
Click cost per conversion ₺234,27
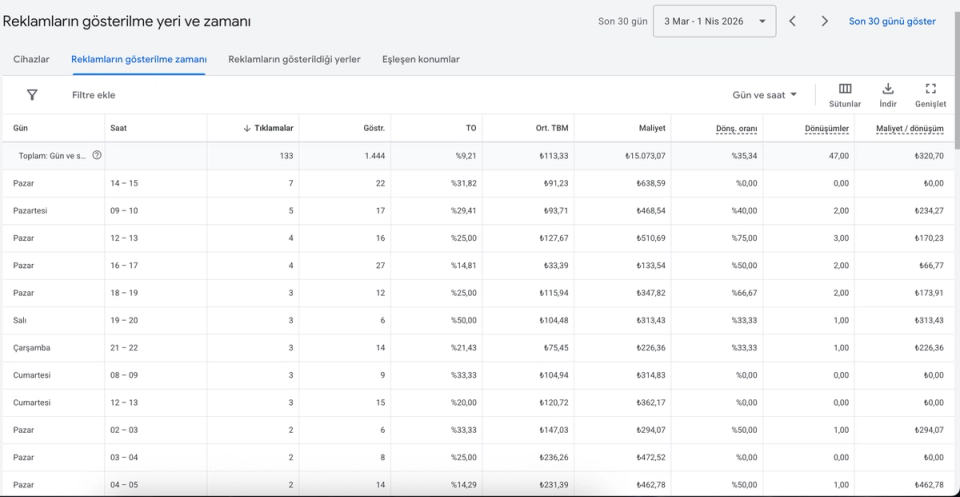[929, 211]
